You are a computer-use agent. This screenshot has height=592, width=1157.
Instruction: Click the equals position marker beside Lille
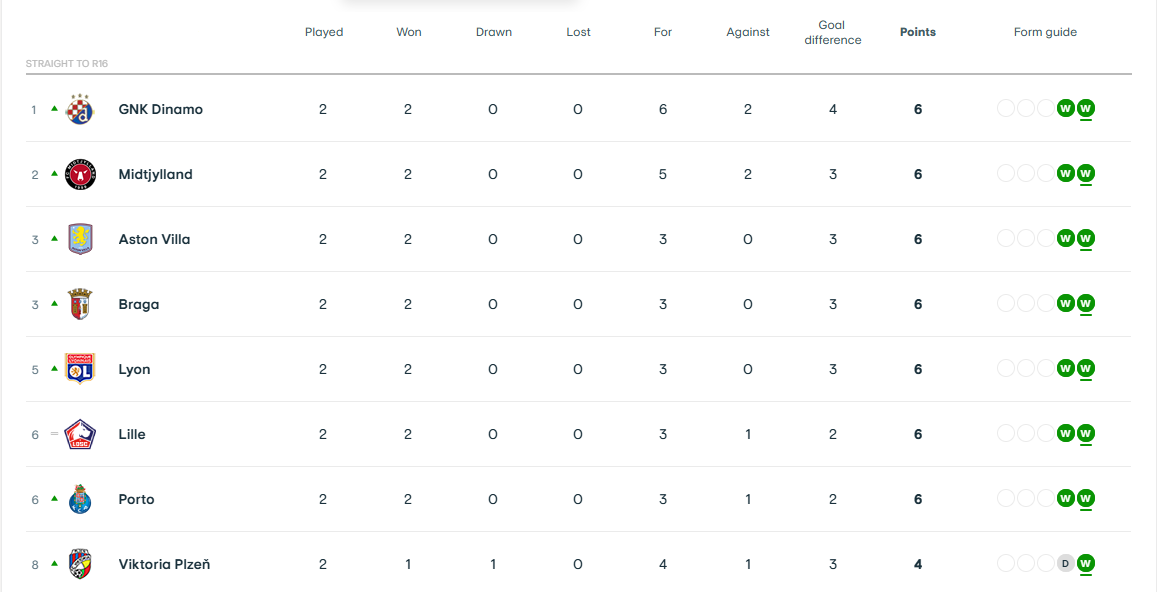(x=54, y=433)
